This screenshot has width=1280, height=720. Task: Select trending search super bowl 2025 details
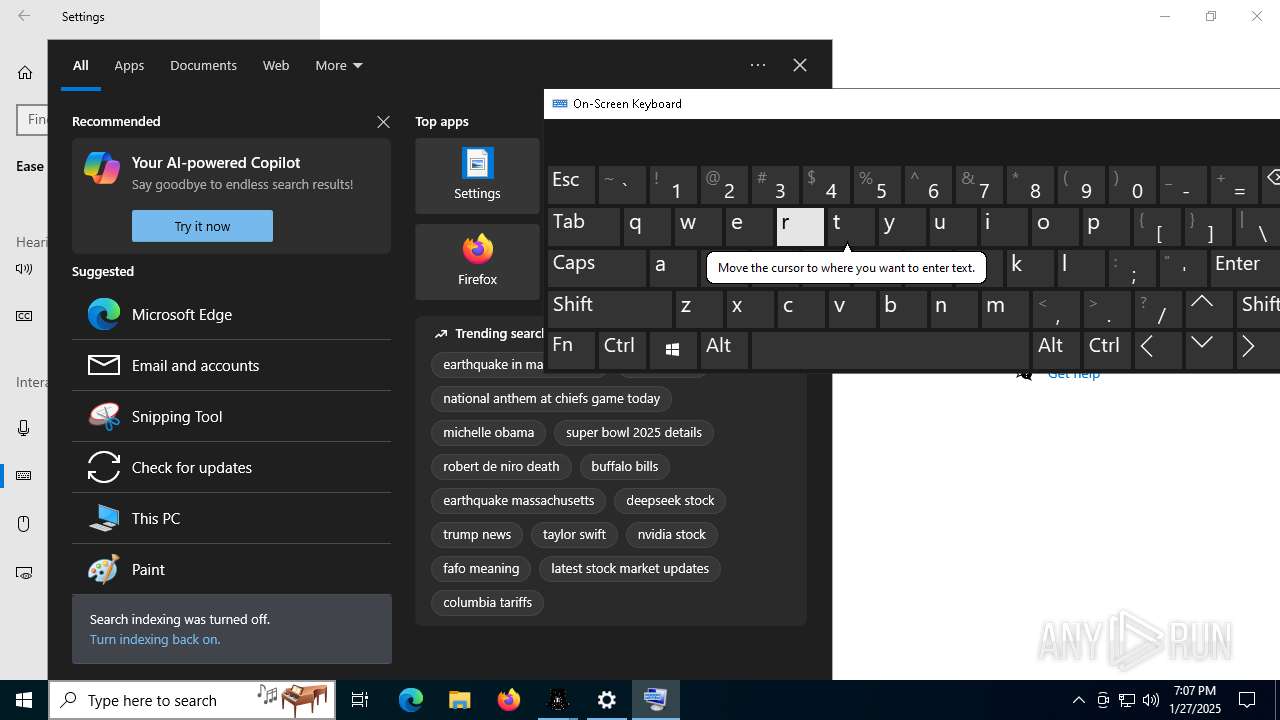pyautogui.click(x=634, y=432)
